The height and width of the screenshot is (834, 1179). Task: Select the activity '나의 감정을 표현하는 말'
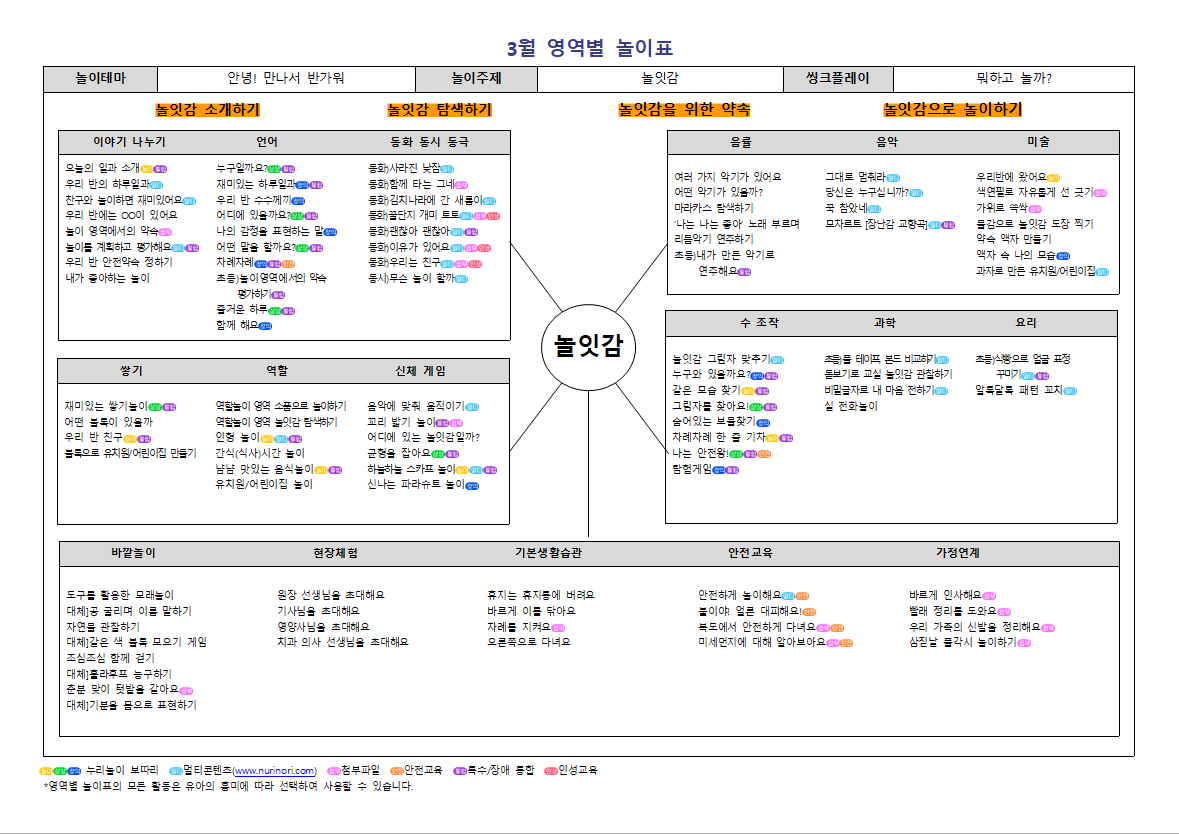coord(270,232)
